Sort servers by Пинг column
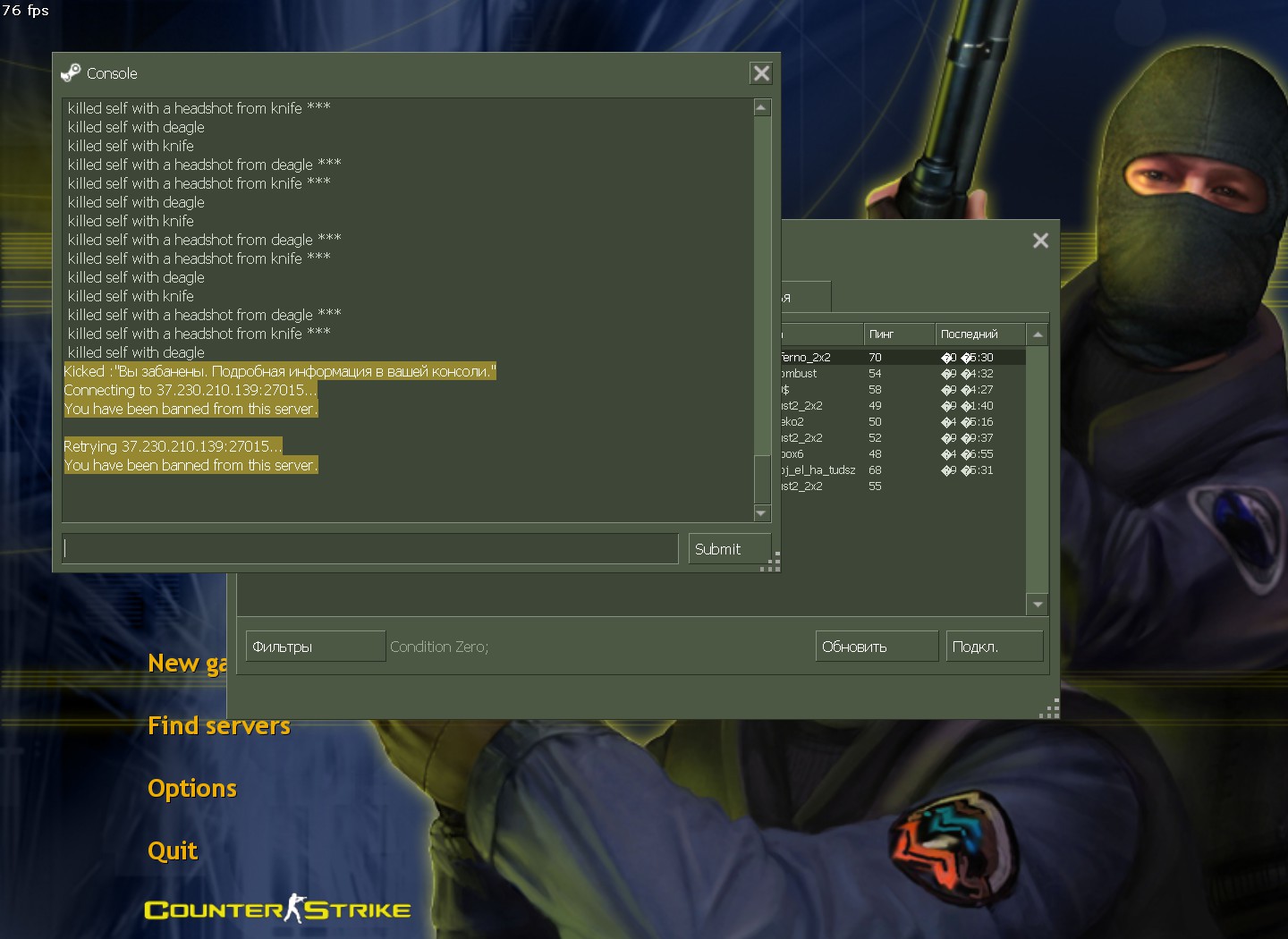The height and width of the screenshot is (939, 1288). (x=898, y=334)
